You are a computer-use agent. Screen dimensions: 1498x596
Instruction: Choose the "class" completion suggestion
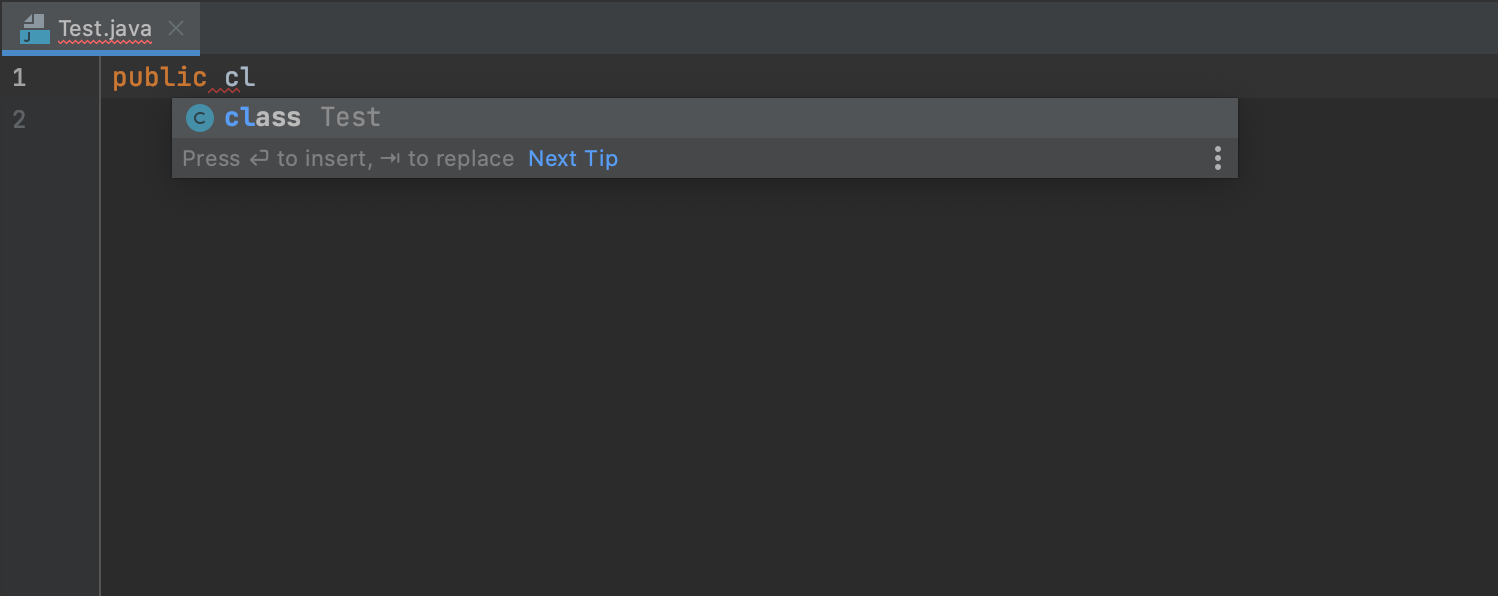click(x=705, y=118)
